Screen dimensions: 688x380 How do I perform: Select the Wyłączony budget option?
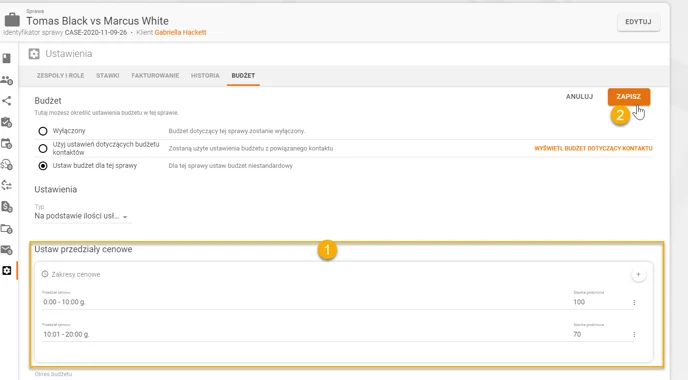pos(43,131)
